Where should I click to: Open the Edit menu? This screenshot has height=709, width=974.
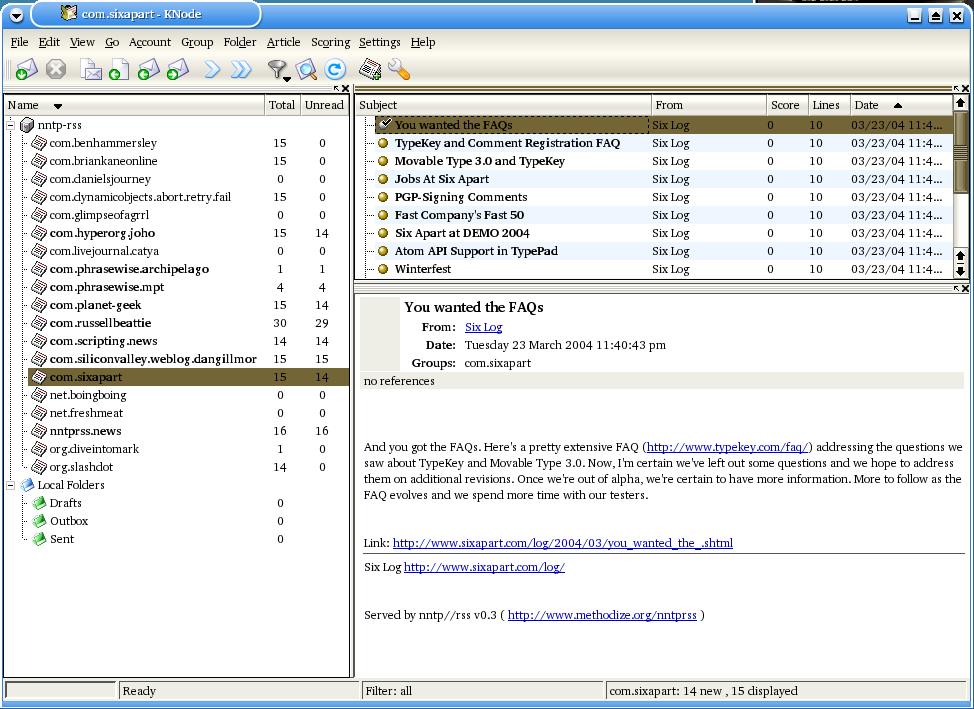click(x=49, y=42)
